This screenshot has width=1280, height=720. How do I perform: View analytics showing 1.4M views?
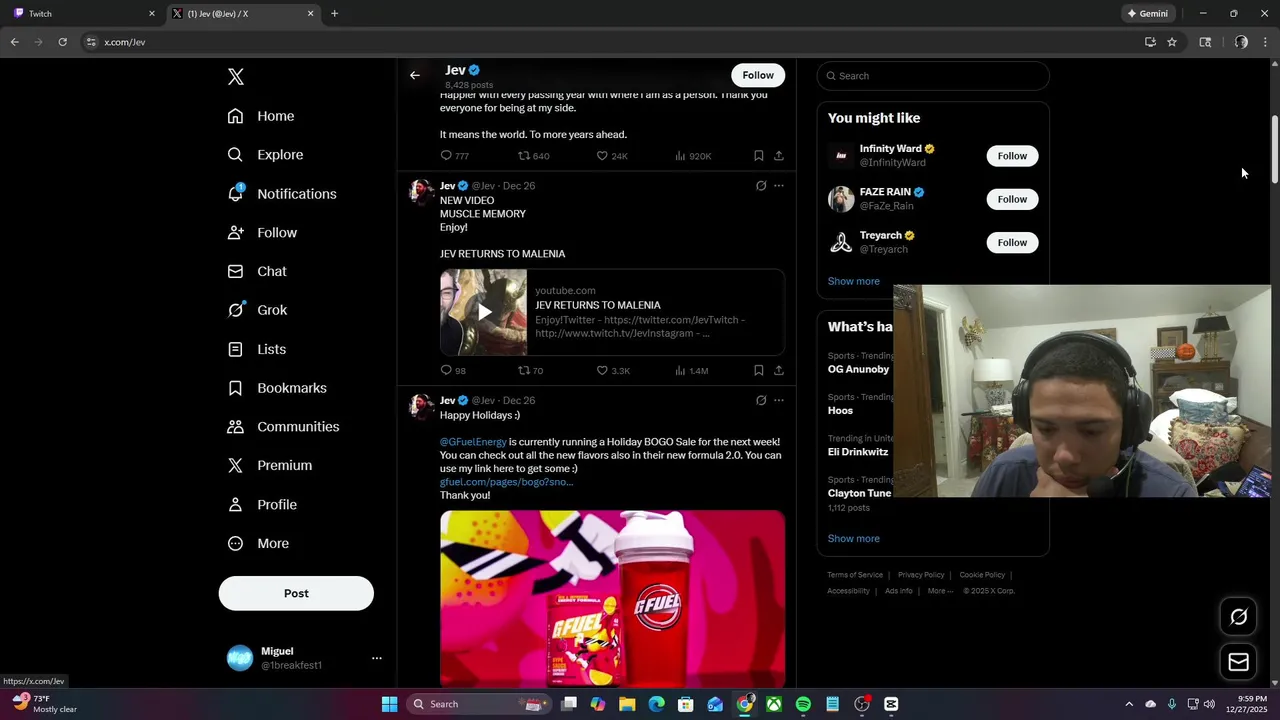click(691, 371)
